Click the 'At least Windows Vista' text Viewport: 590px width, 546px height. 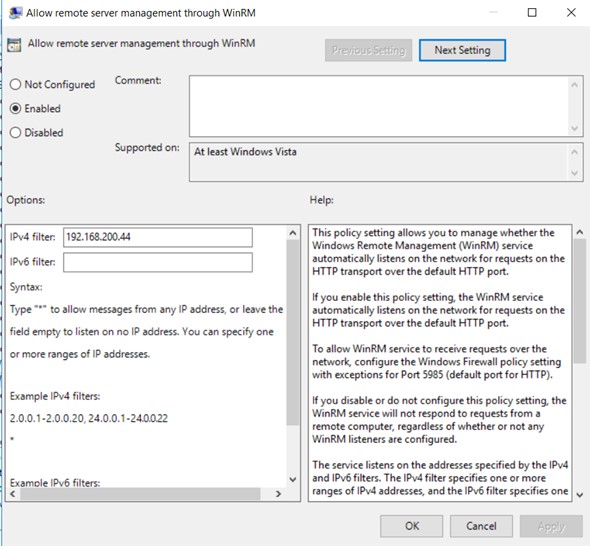tap(245, 152)
